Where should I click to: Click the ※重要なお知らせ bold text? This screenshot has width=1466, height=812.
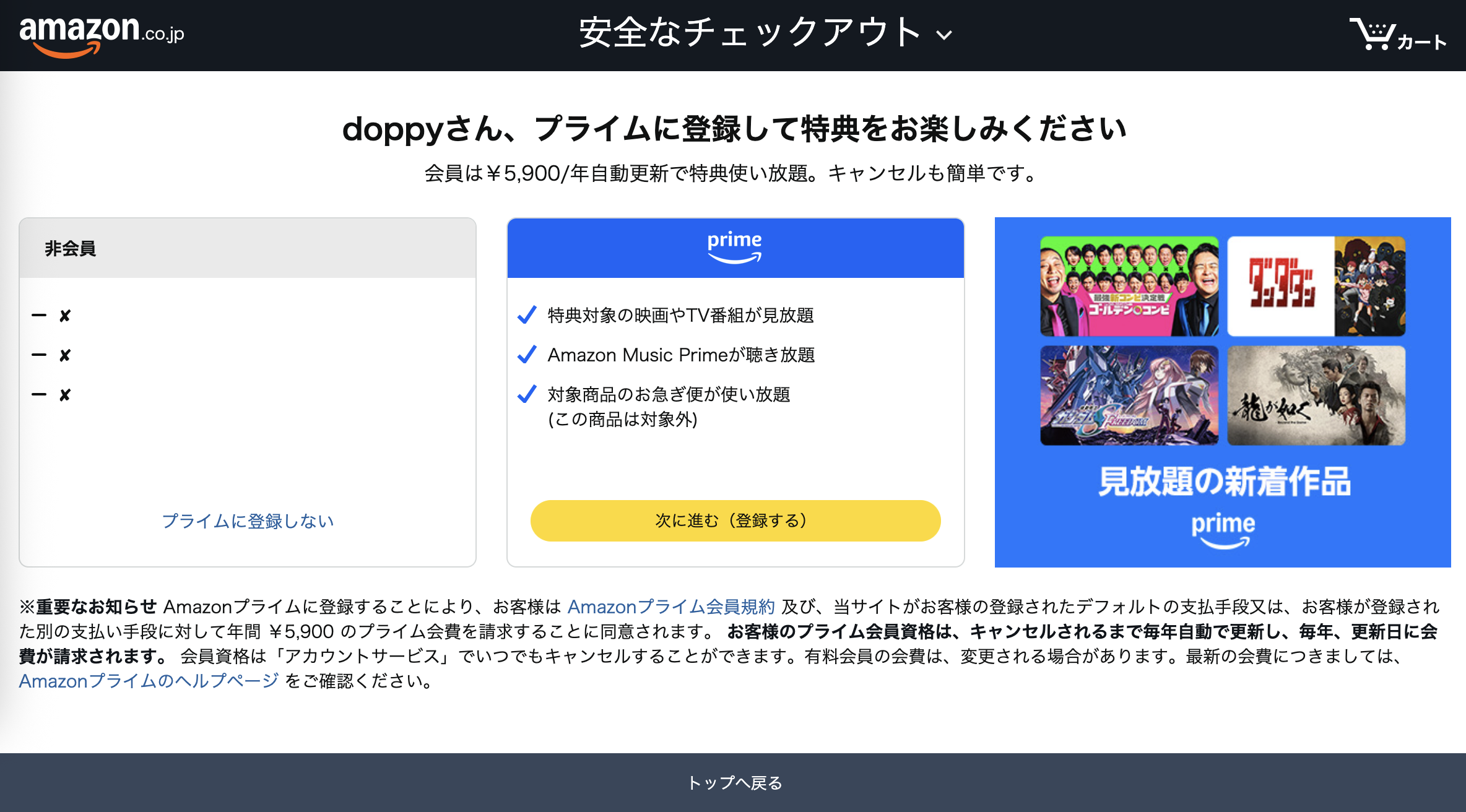pyautogui.click(x=88, y=607)
